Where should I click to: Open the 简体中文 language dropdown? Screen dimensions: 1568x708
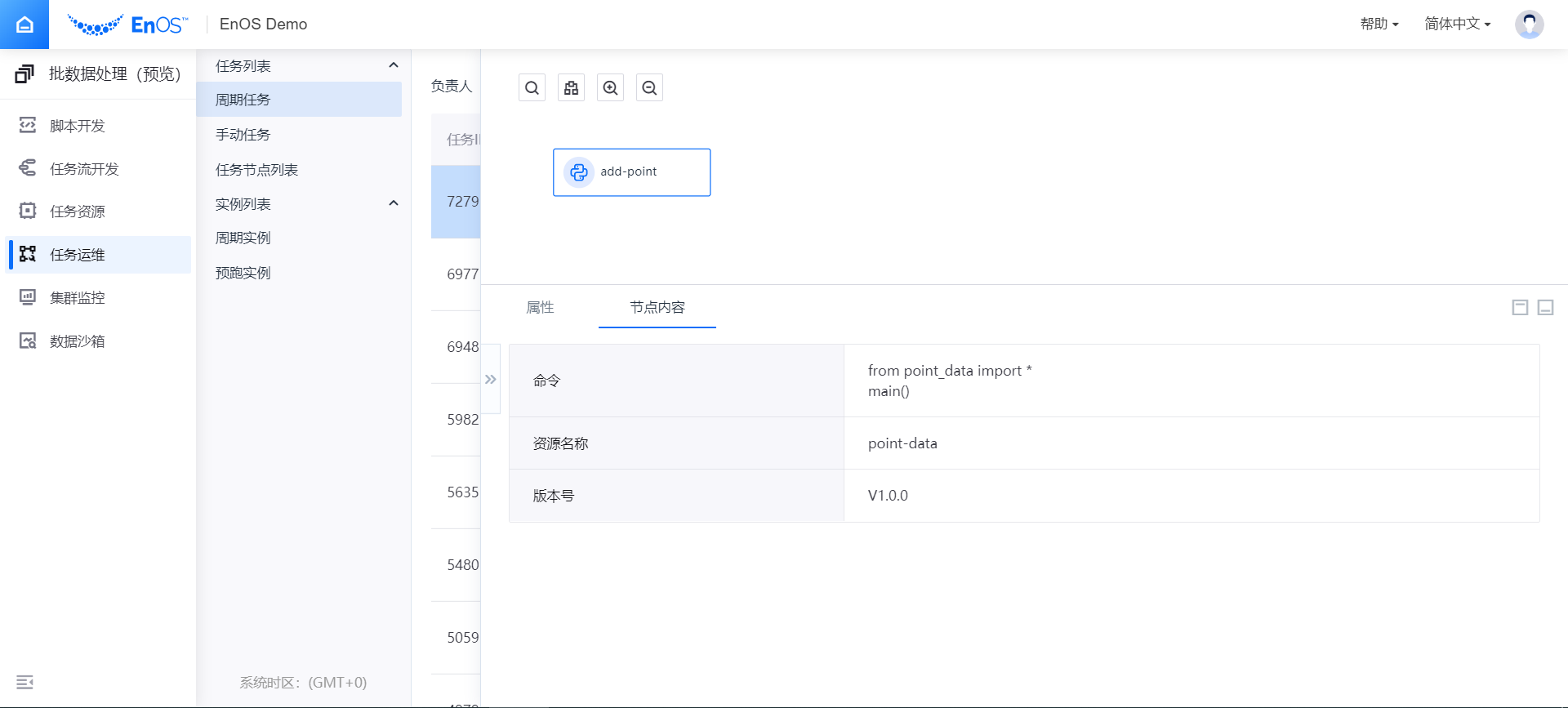(x=1457, y=24)
